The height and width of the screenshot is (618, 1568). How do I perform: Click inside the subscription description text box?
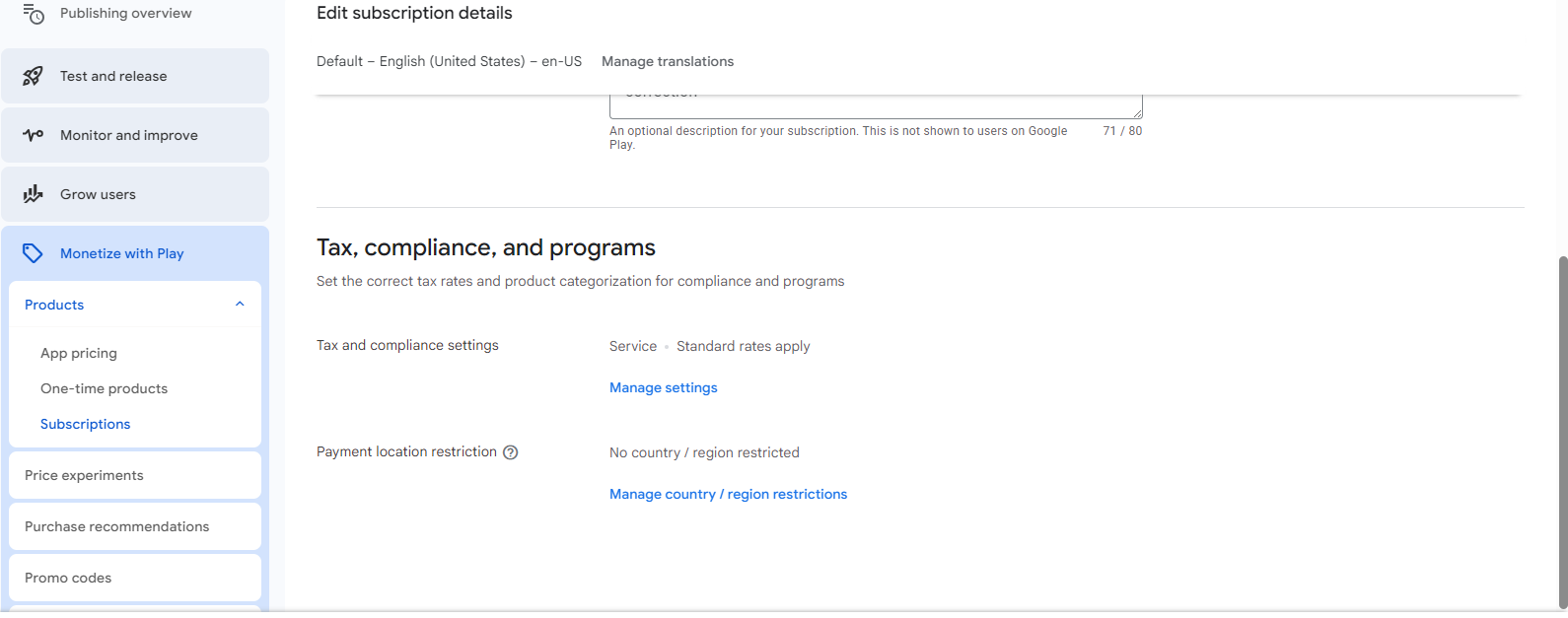[x=876, y=105]
